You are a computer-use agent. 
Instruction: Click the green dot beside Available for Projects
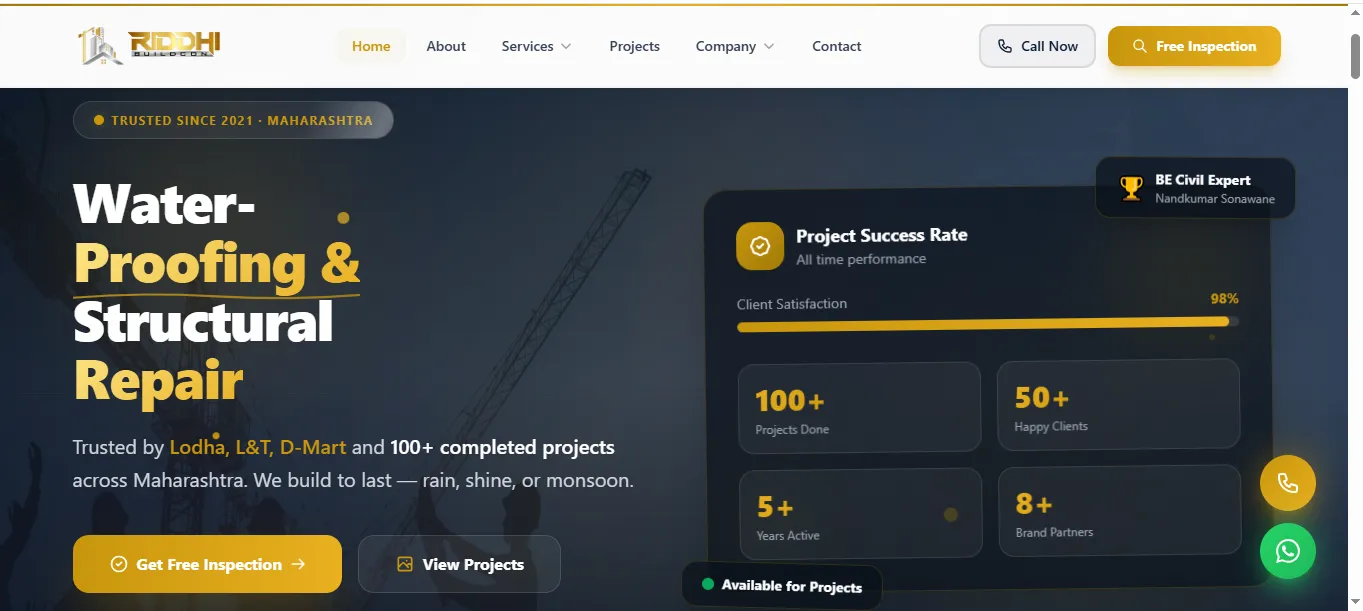pyautogui.click(x=708, y=584)
